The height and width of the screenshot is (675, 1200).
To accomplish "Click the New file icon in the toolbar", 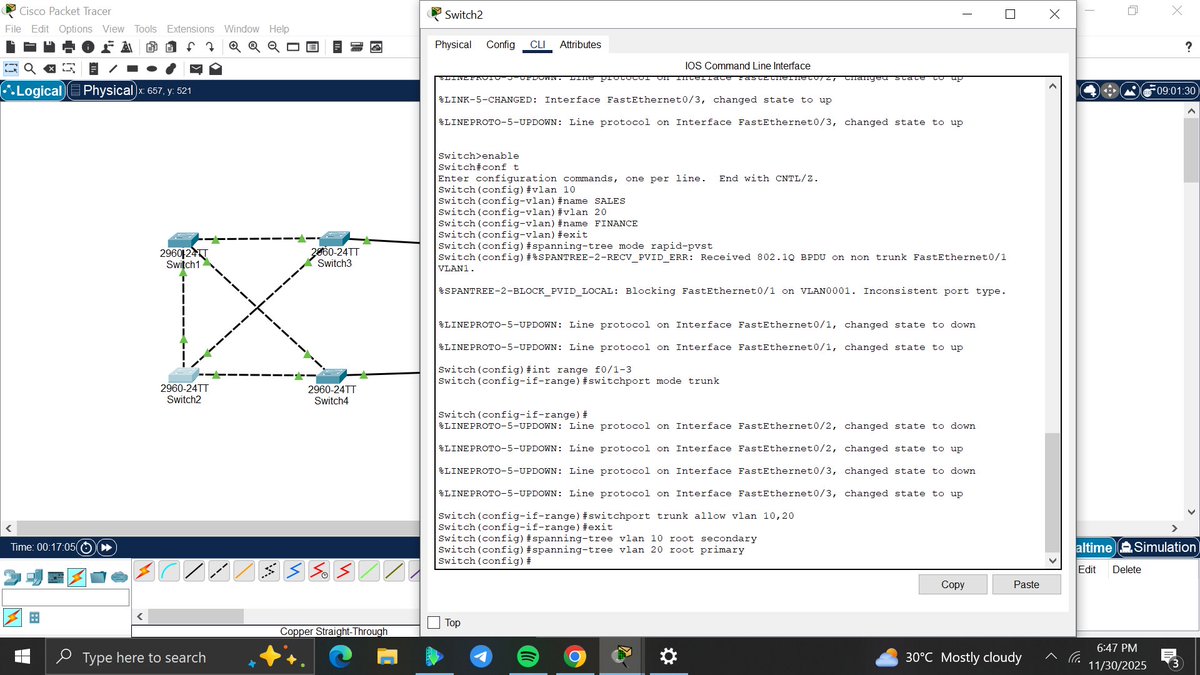I will coord(10,47).
